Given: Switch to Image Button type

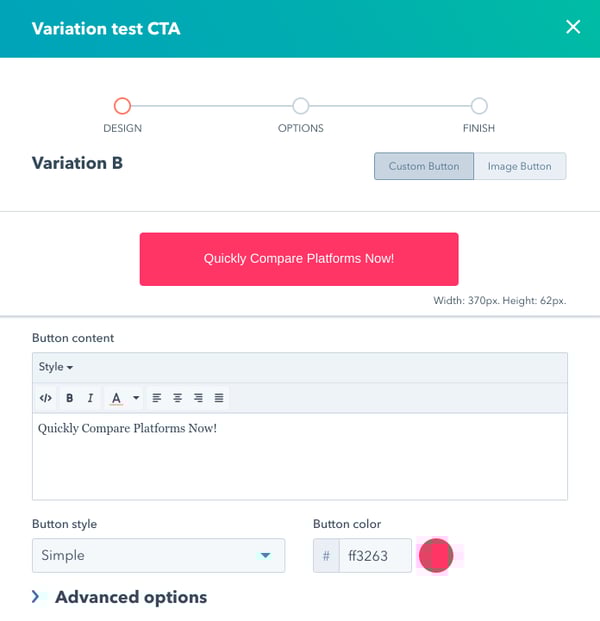Looking at the screenshot, I should point(519,166).
